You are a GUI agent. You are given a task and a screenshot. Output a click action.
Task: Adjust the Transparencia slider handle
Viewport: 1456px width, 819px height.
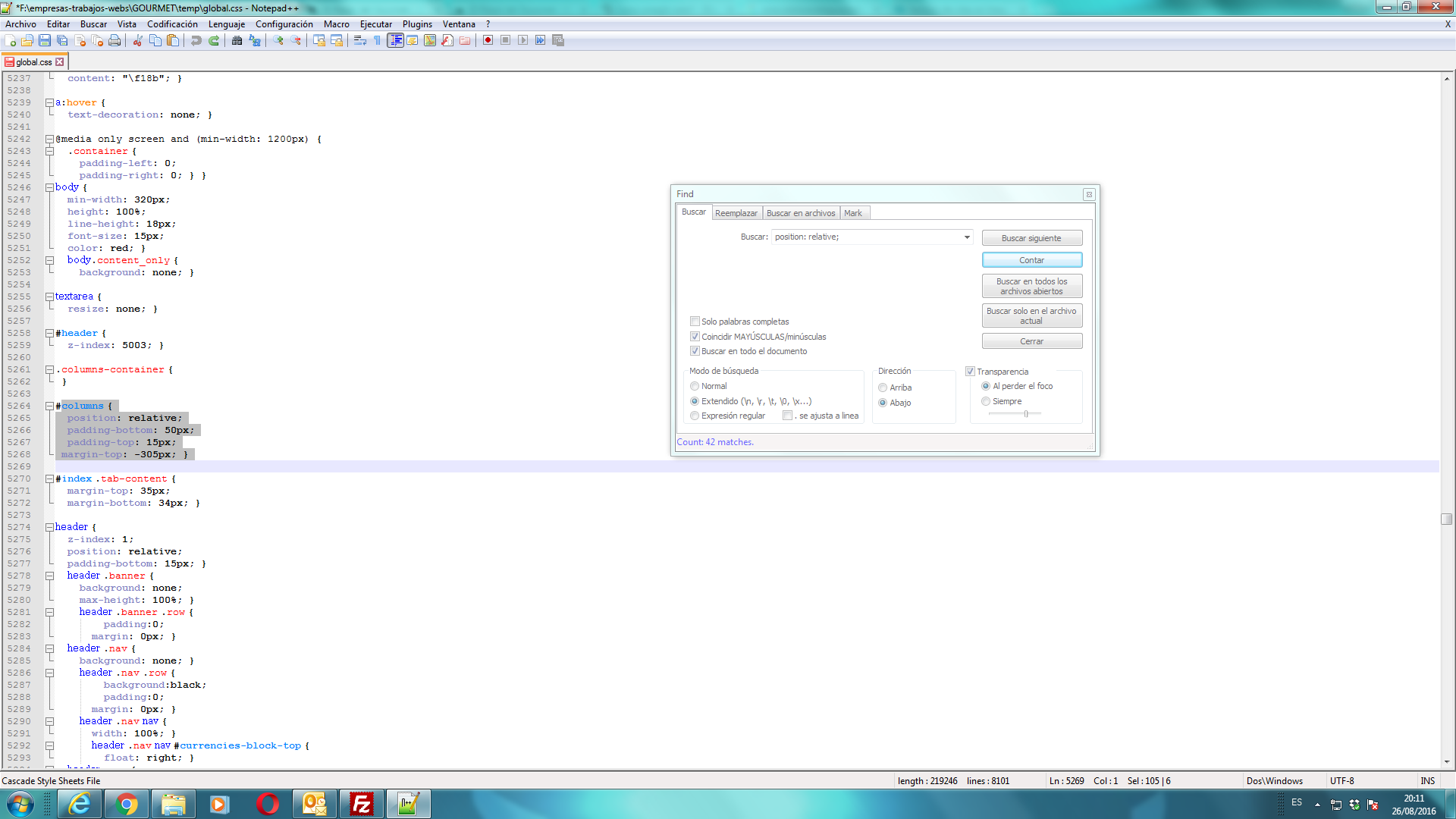[1026, 414]
